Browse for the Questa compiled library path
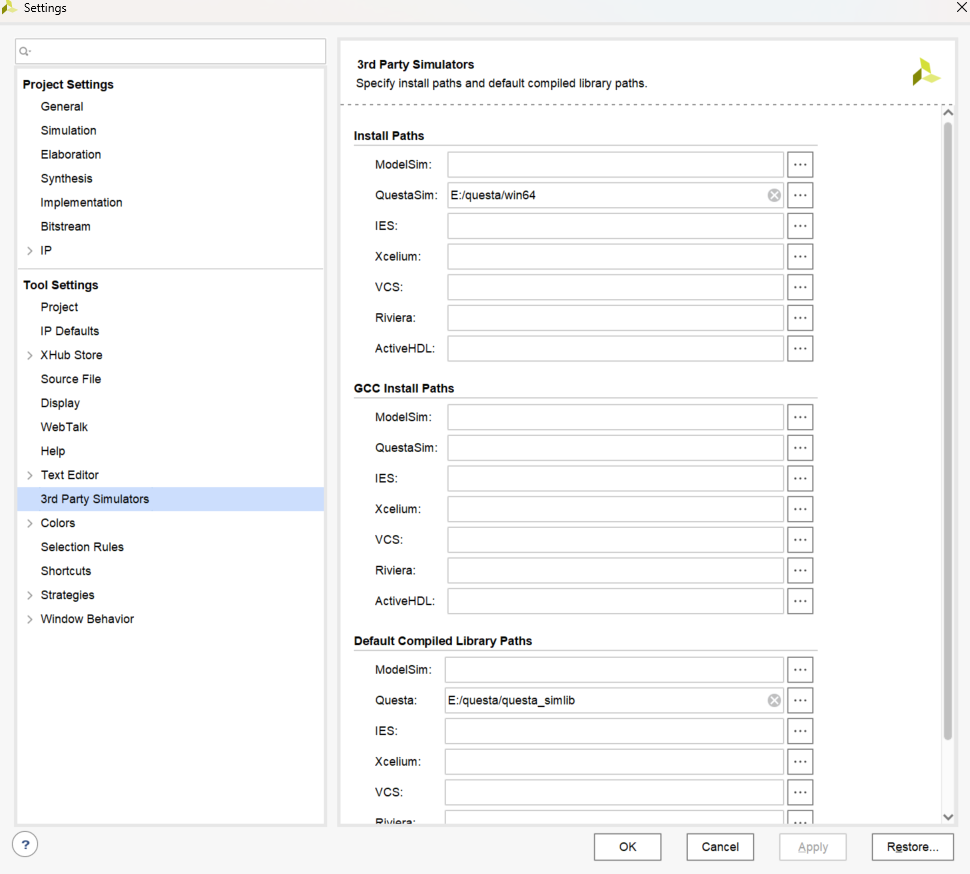The height and width of the screenshot is (874, 970). 800,700
